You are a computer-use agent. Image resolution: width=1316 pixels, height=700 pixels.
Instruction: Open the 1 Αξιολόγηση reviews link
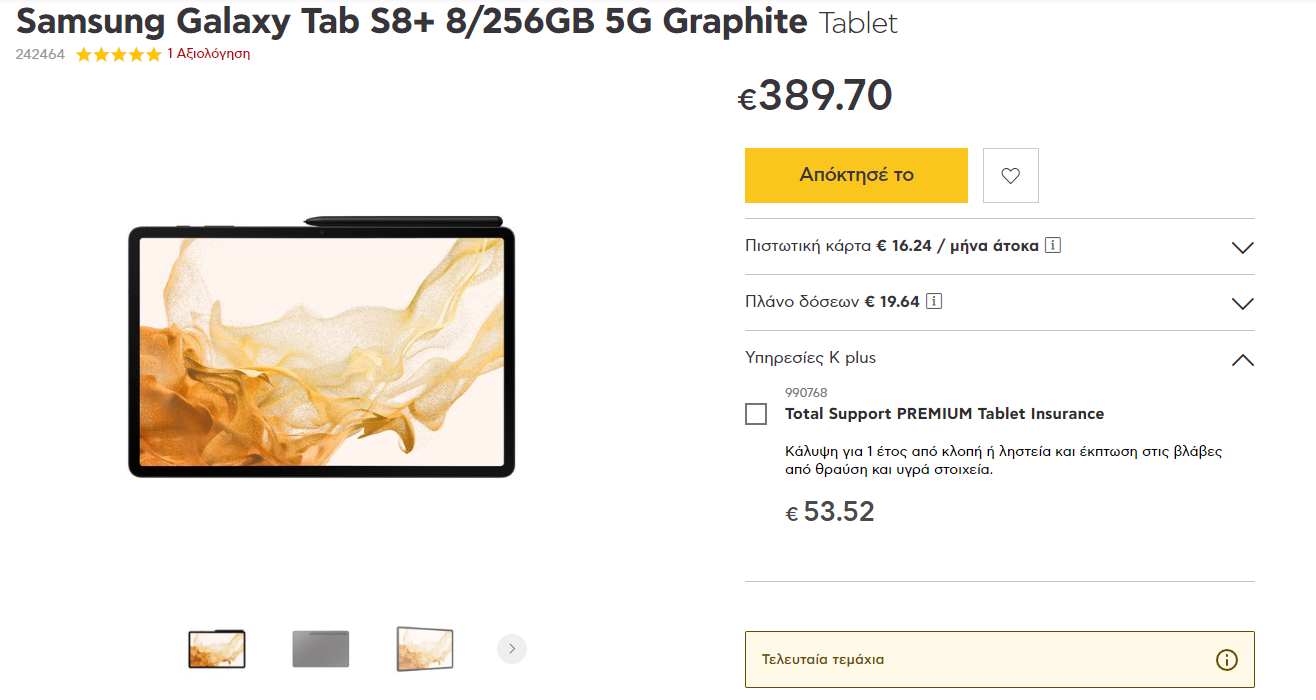[x=208, y=54]
